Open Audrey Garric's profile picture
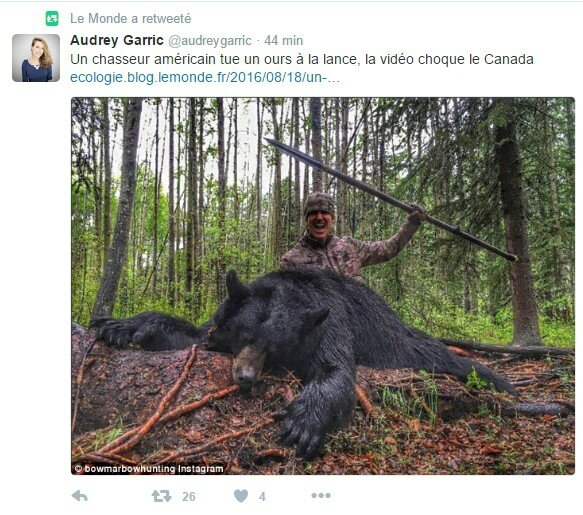Image resolution: width=583 pixels, height=515 pixels. pyautogui.click(x=36, y=58)
